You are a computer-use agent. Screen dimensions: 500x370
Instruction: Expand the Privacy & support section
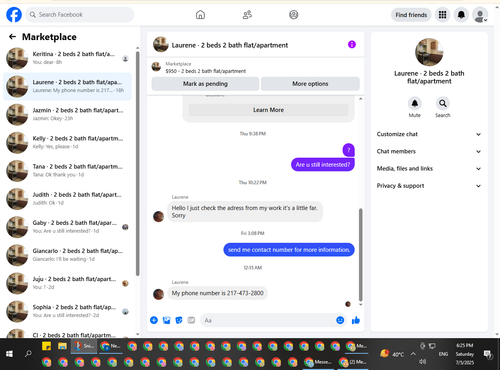pos(429,186)
